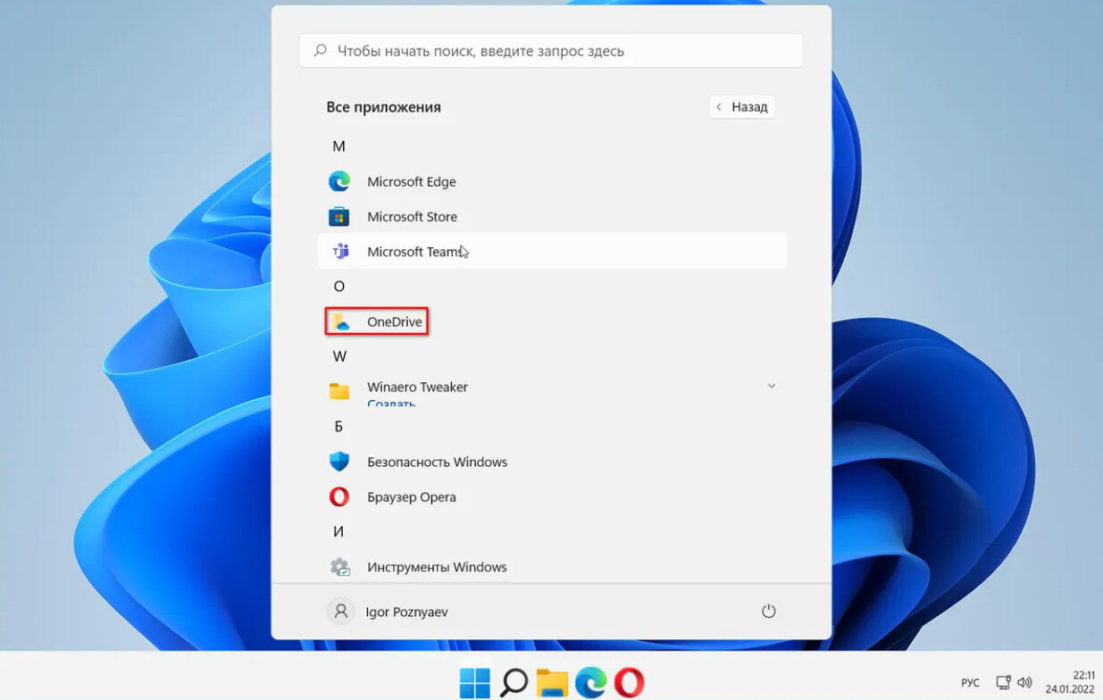This screenshot has width=1103, height=700.
Task: Launch Microsoft Store icon in list
Action: [339, 217]
